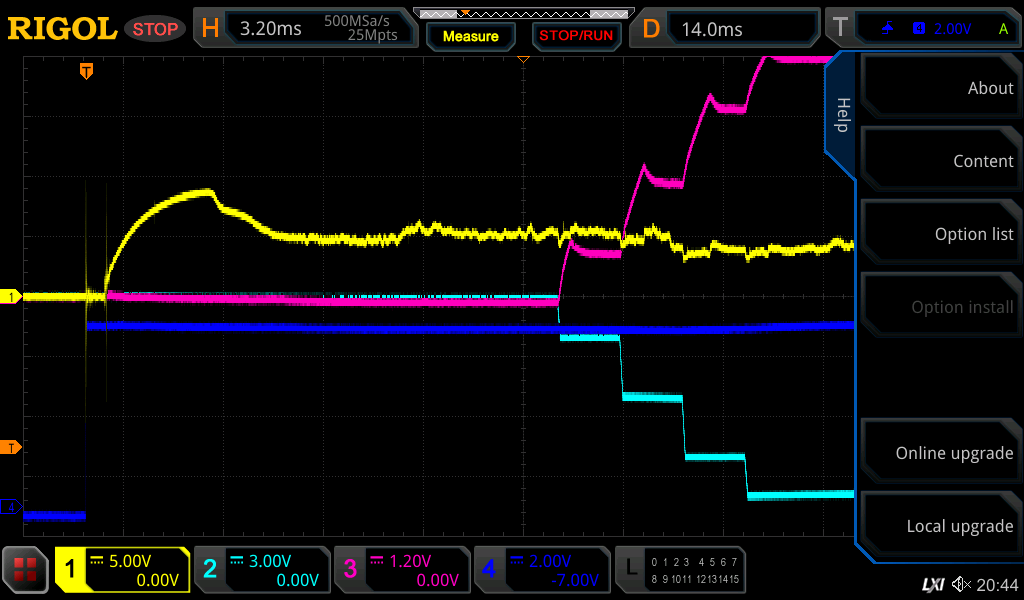
Task: Select the yellow channel 1 ground marker
Action: 12,297
